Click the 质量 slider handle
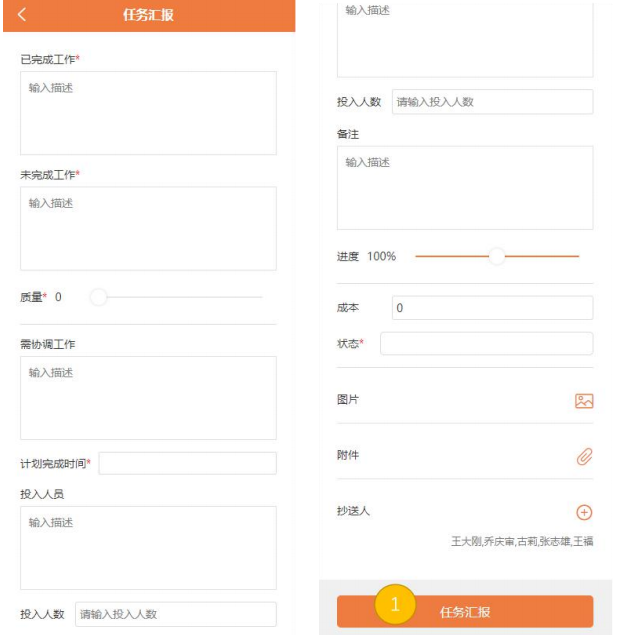 tap(98, 297)
